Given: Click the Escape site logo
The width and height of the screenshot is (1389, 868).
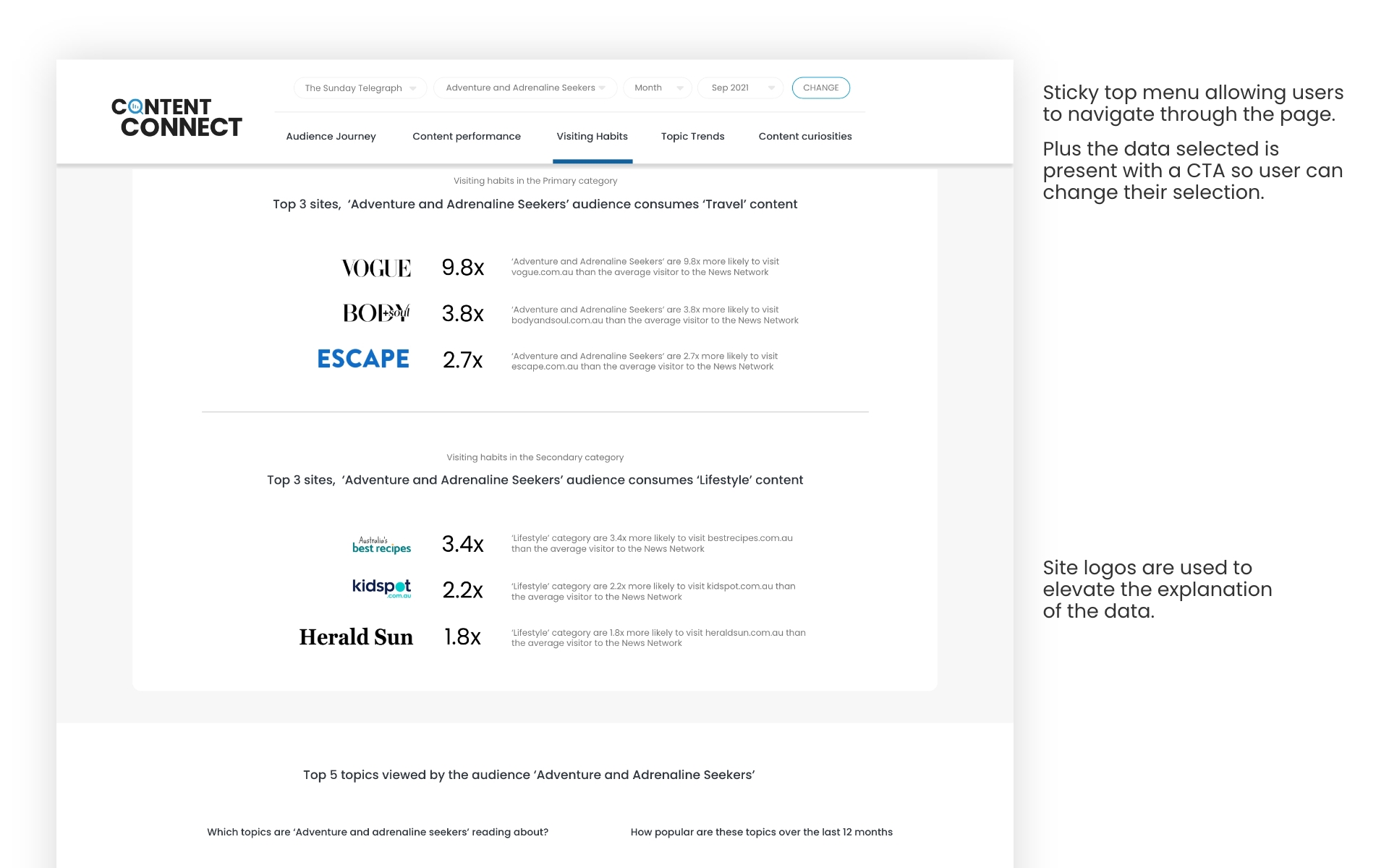Looking at the screenshot, I should click(363, 359).
